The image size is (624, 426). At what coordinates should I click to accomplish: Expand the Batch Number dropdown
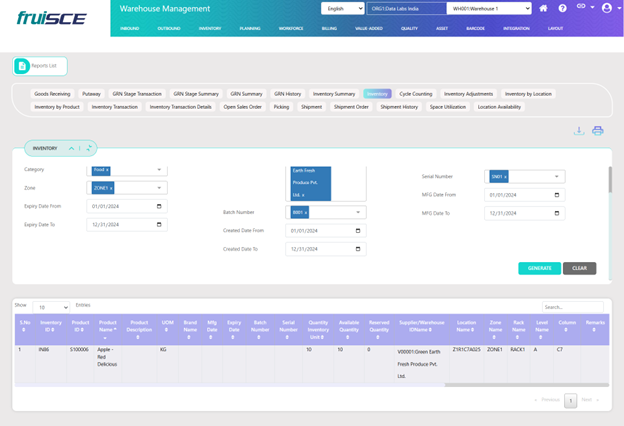pos(358,212)
